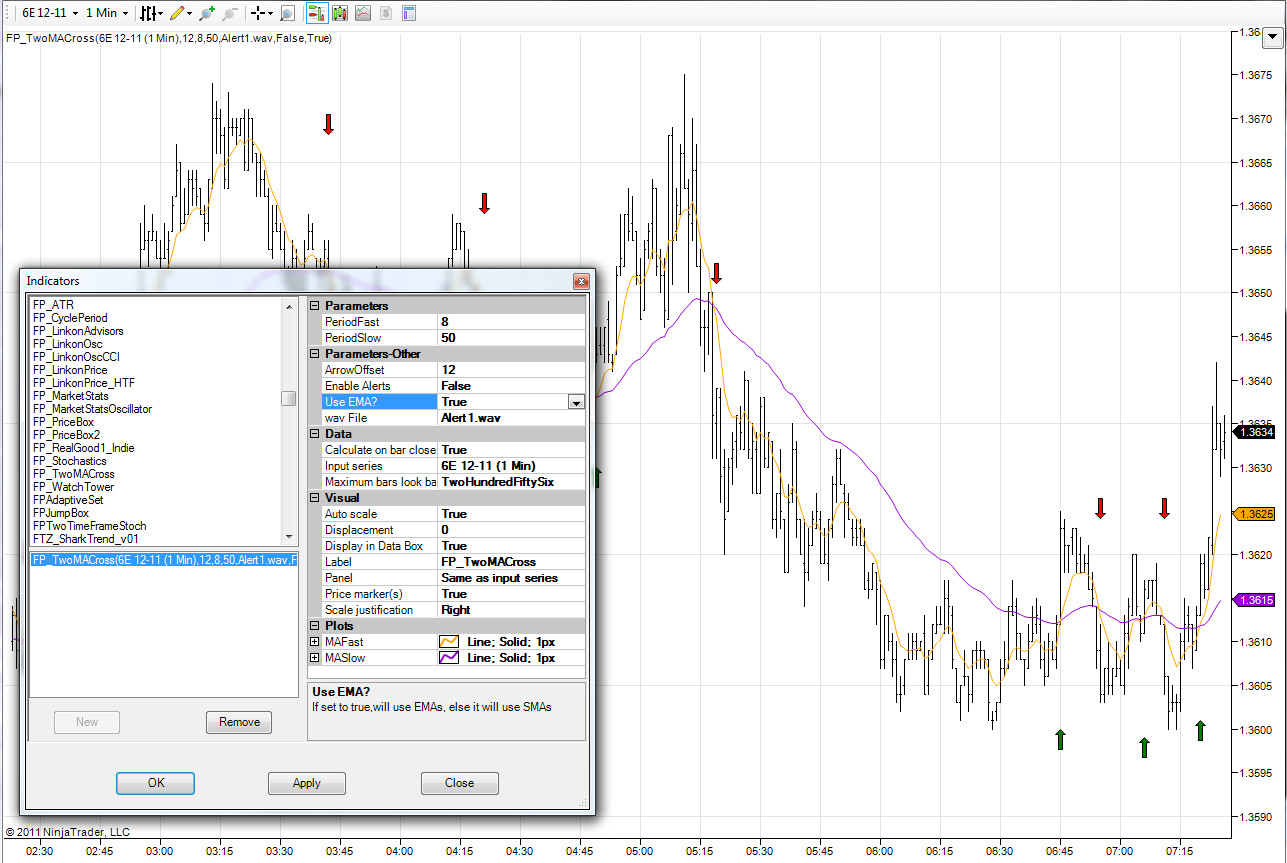Viewport: 1287px width, 863px height.
Task: Click the Calculate on bar close value
Action: pyautogui.click(x=511, y=450)
